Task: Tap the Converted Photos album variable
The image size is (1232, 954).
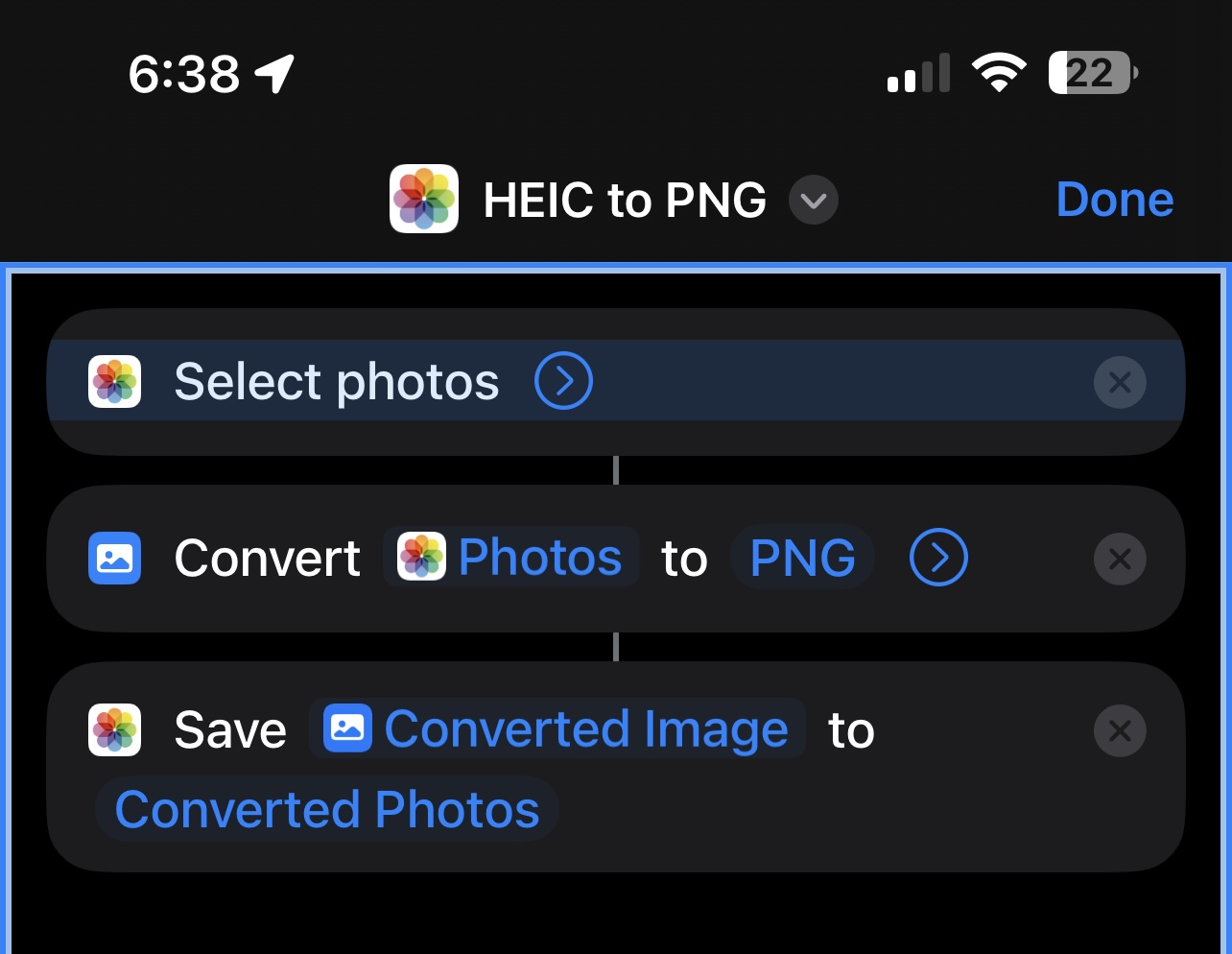Action: click(x=327, y=808)
